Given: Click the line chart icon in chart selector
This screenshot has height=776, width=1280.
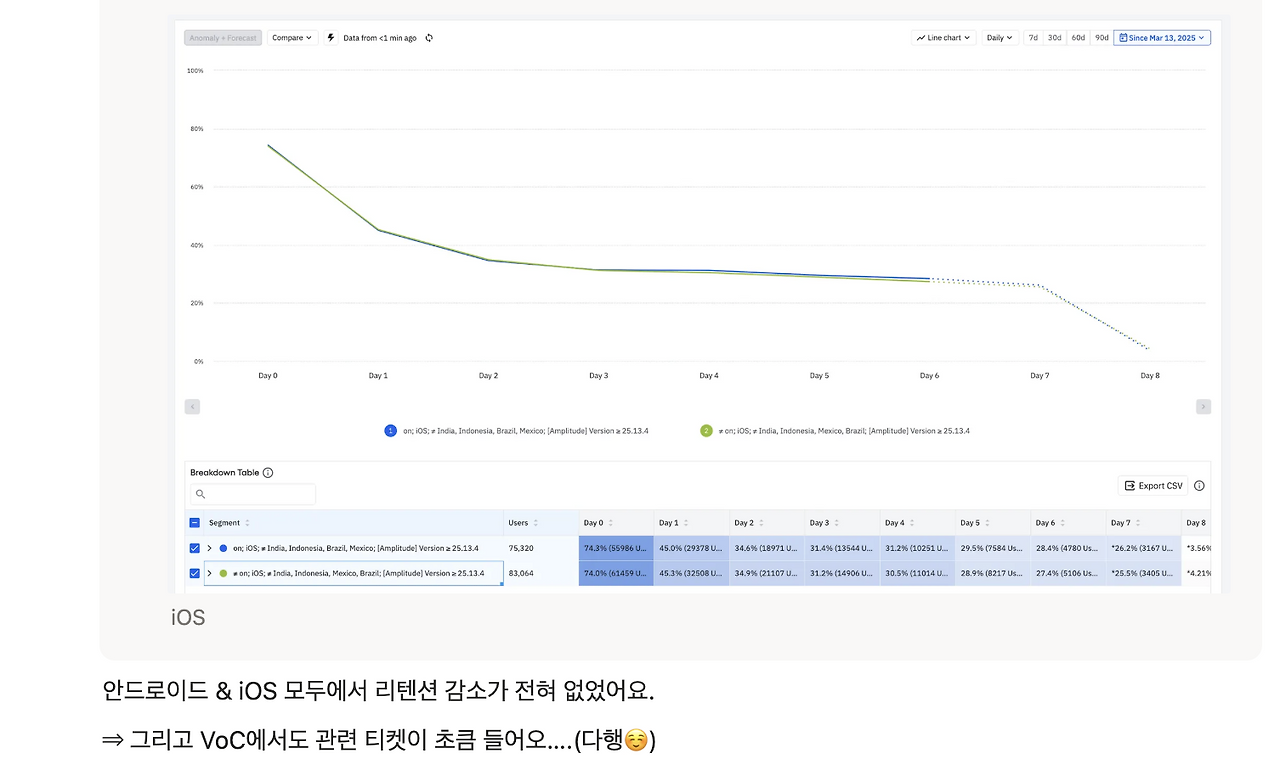Looking at the screenshot, I should click(921, 37).
